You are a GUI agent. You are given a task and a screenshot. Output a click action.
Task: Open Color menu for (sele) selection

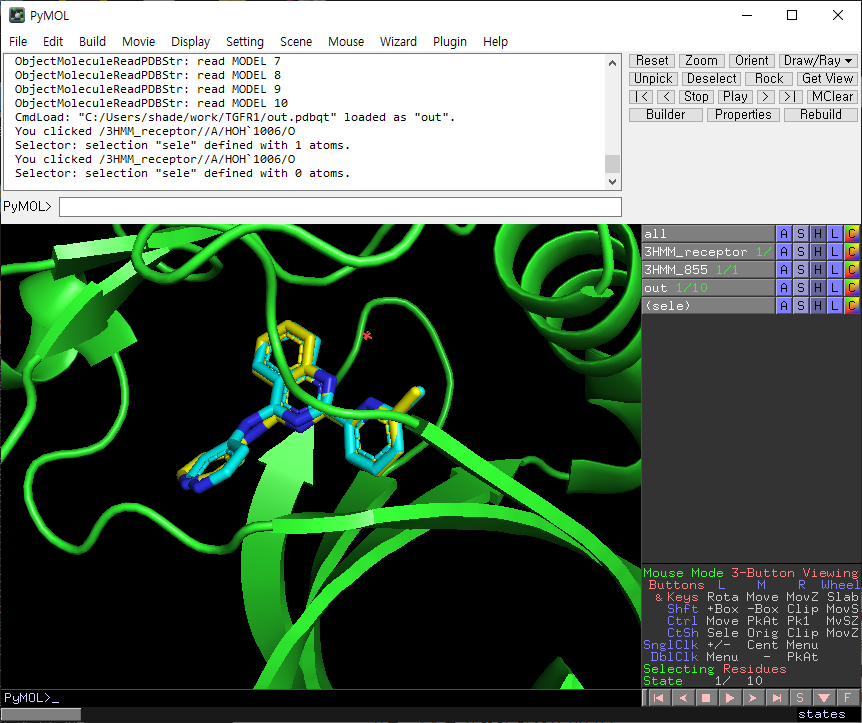[x=852, y=306]
